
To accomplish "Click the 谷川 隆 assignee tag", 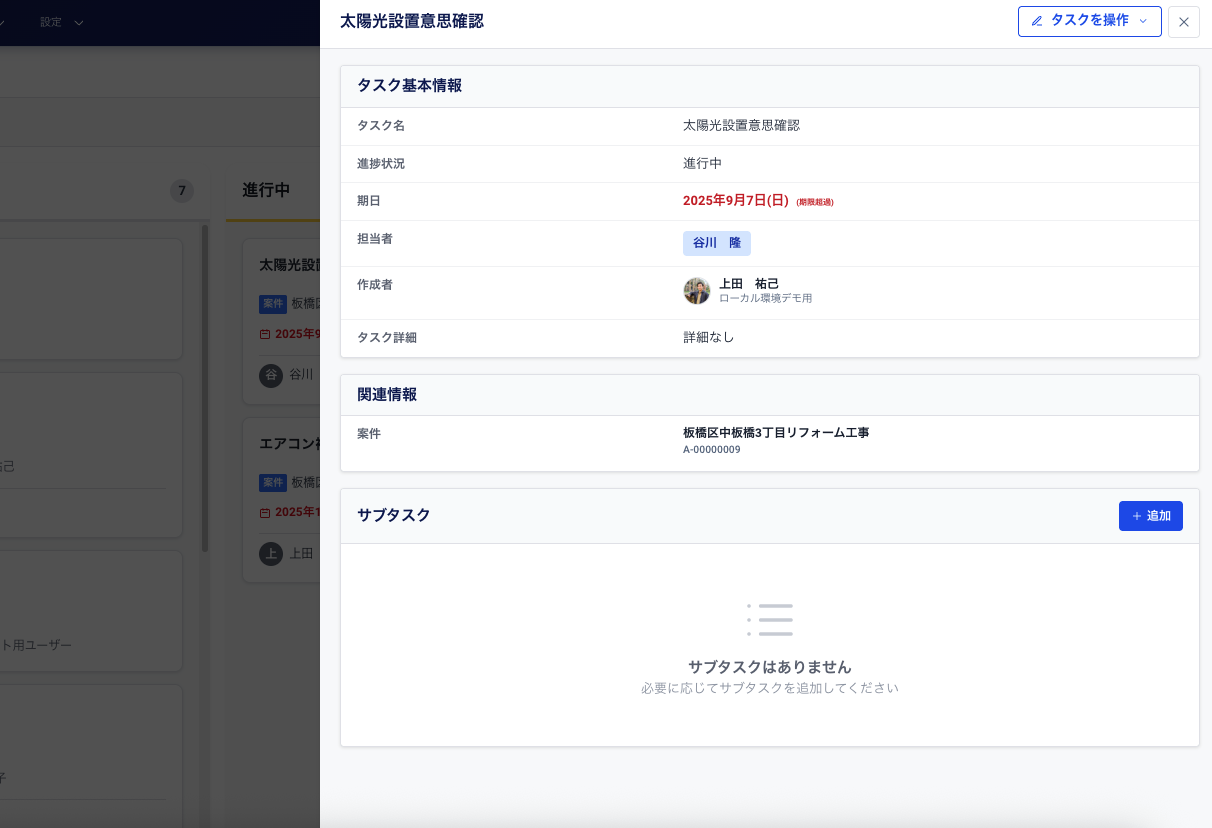I will pyautogui.click(x=716, y=243).
